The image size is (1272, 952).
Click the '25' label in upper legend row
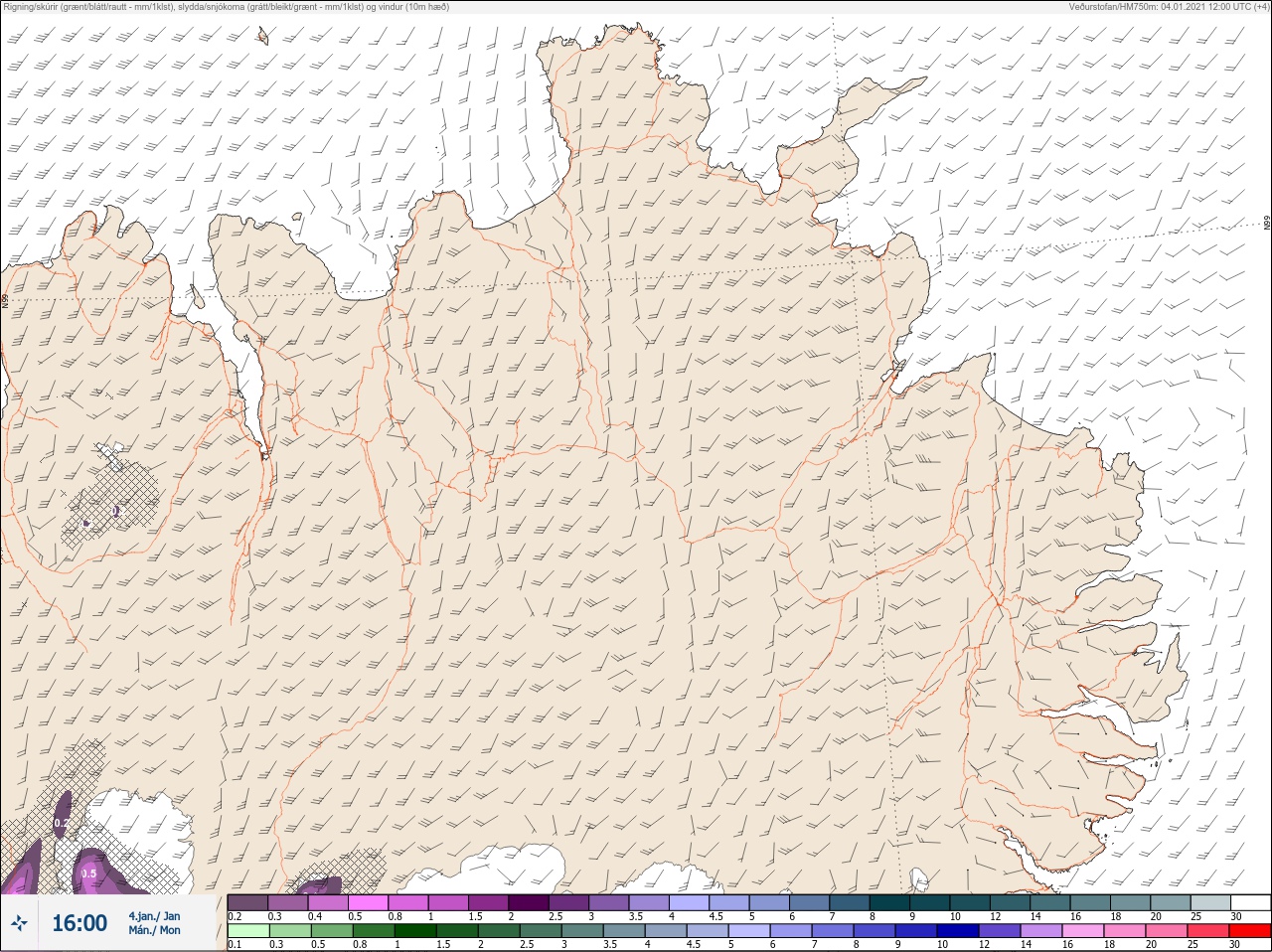point(1195,916)
